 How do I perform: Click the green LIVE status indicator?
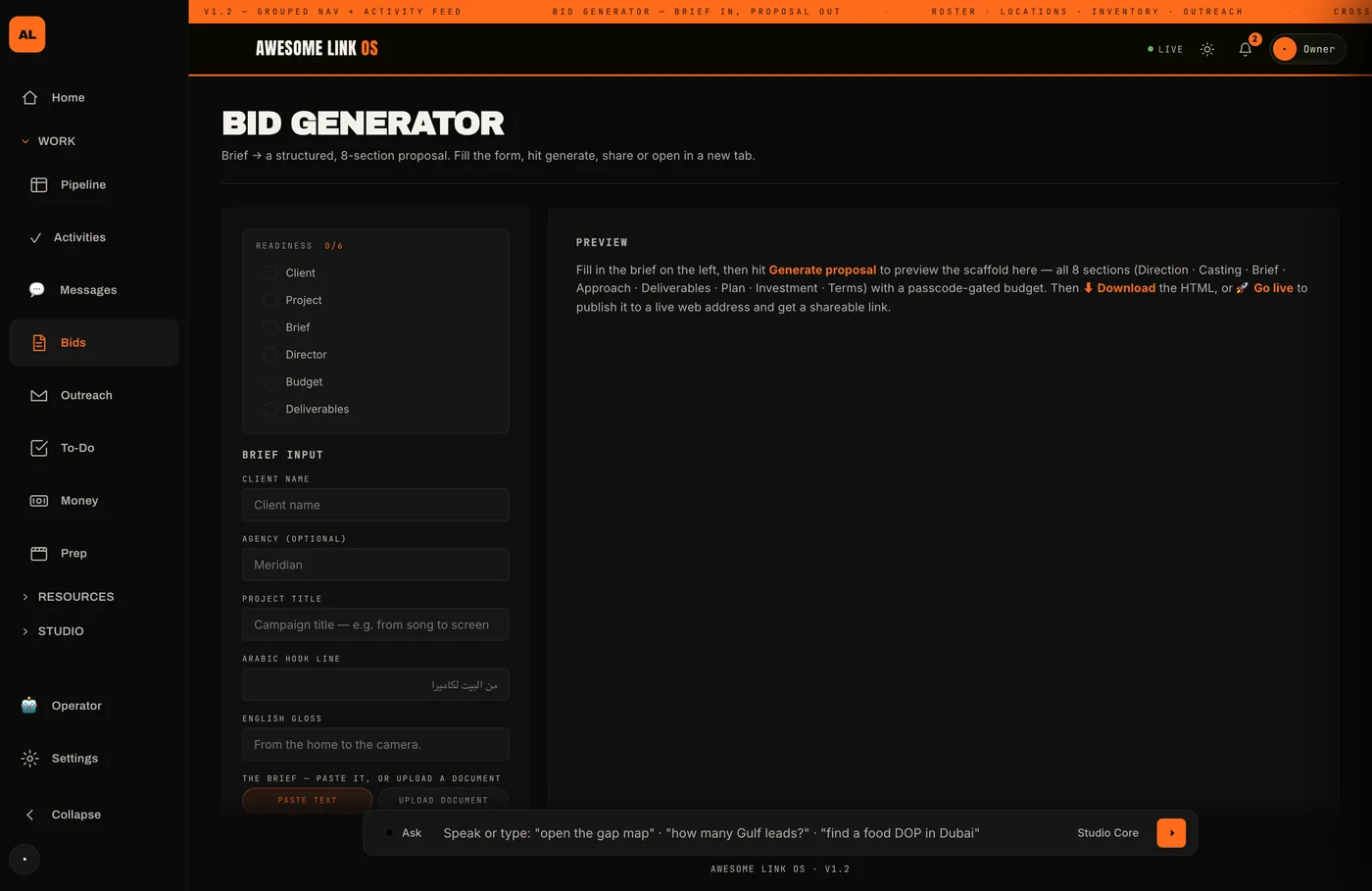1165,49
